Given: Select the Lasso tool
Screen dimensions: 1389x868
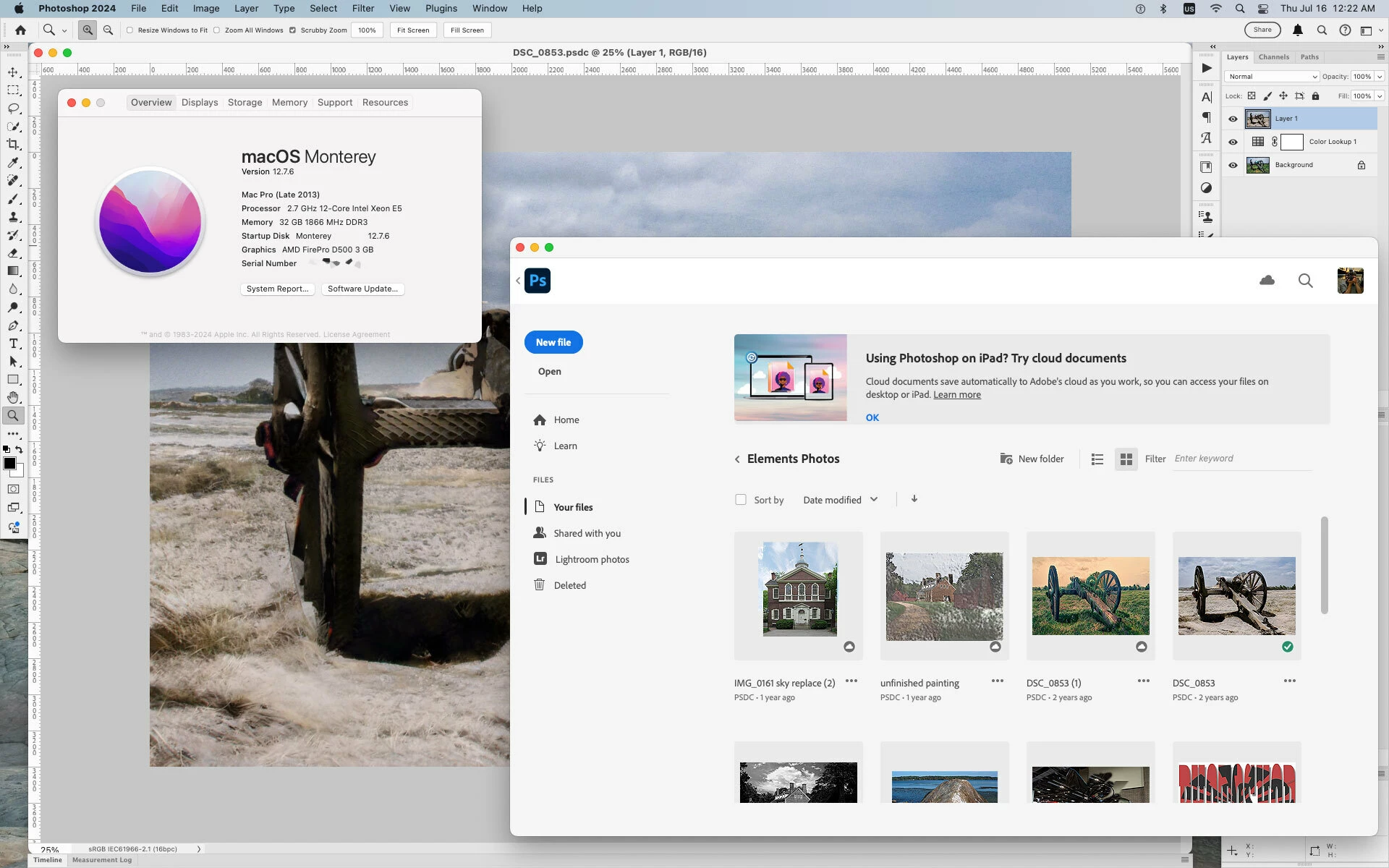Looking at the screenshot, I should (x=13, y=109).
